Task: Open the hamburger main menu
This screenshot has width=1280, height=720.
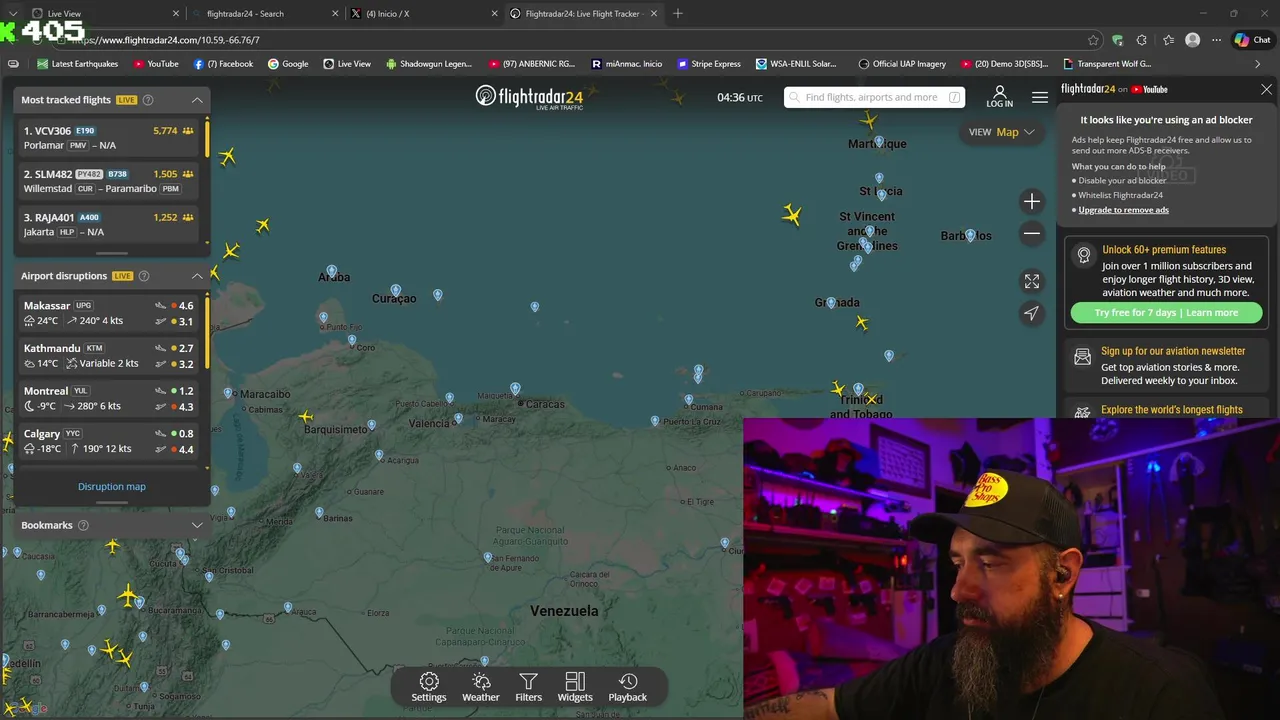Action: (1040, 97)
